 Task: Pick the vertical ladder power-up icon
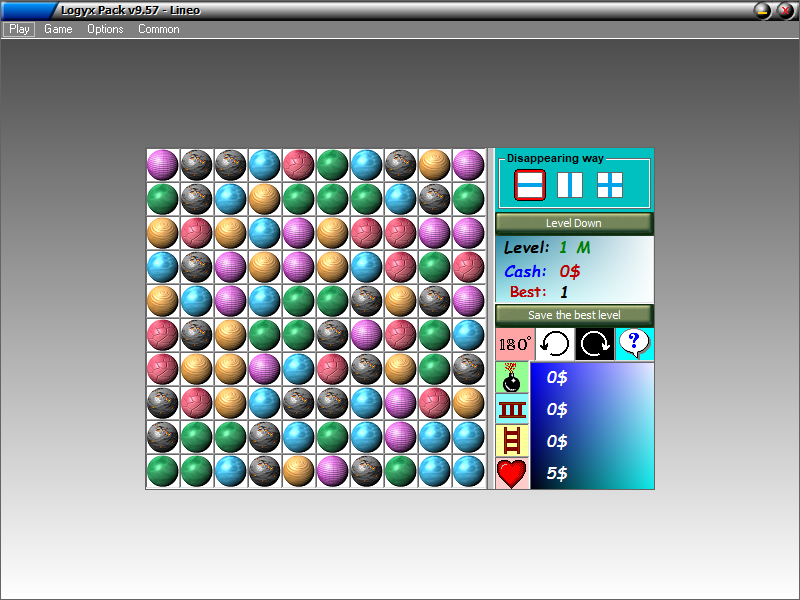(512, 441)
